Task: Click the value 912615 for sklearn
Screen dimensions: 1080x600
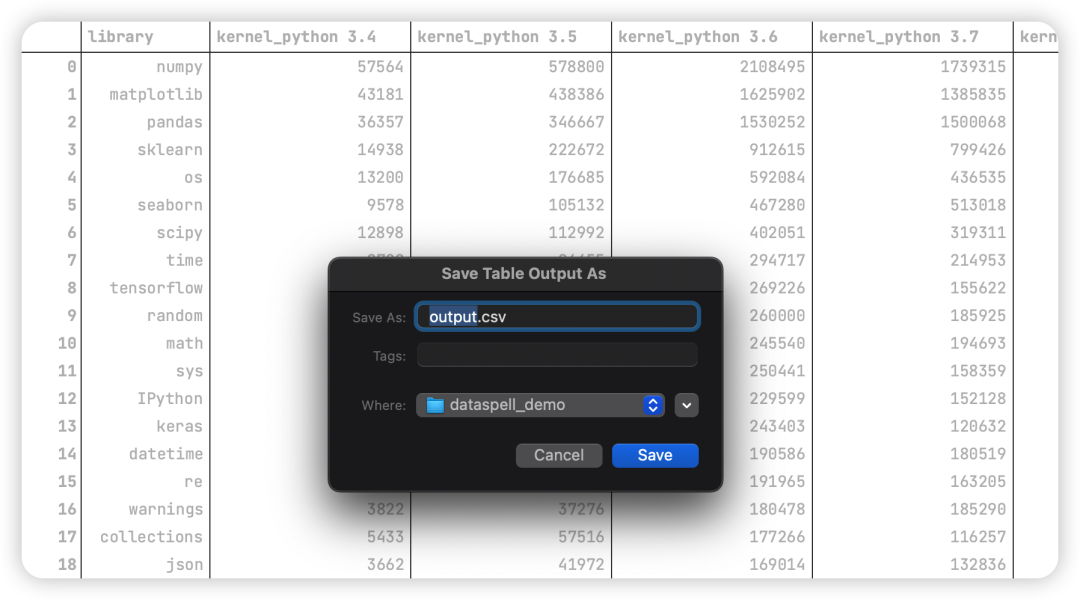Action: [x=777, y=149]
